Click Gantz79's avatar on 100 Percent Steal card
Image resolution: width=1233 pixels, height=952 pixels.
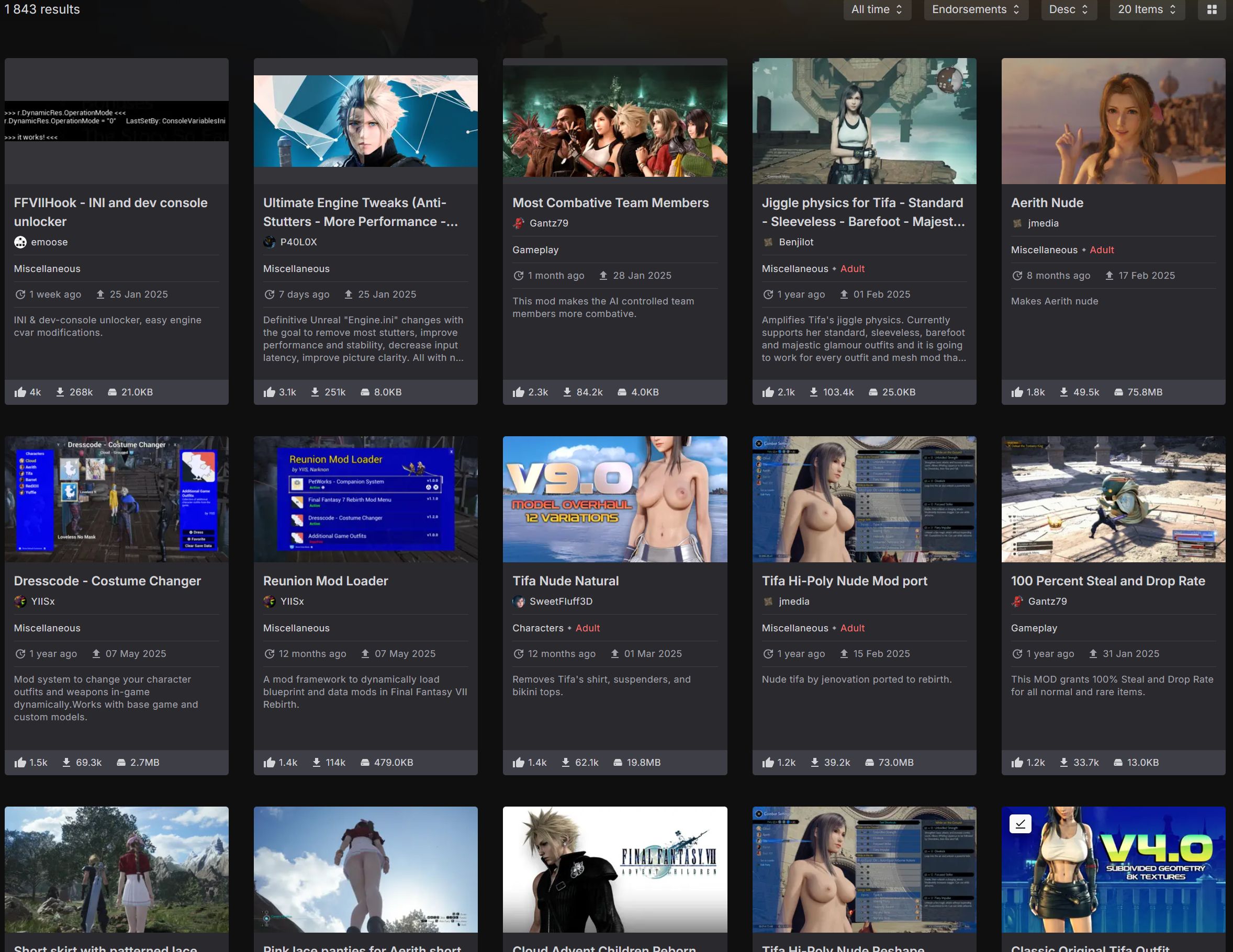[1017, 602]
